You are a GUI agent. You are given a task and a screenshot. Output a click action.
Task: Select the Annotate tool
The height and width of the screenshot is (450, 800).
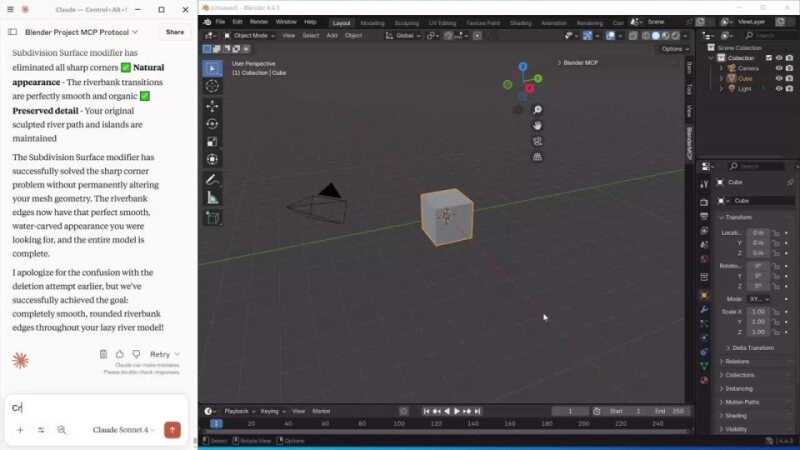pyautogui.click(x=213, y=180)
